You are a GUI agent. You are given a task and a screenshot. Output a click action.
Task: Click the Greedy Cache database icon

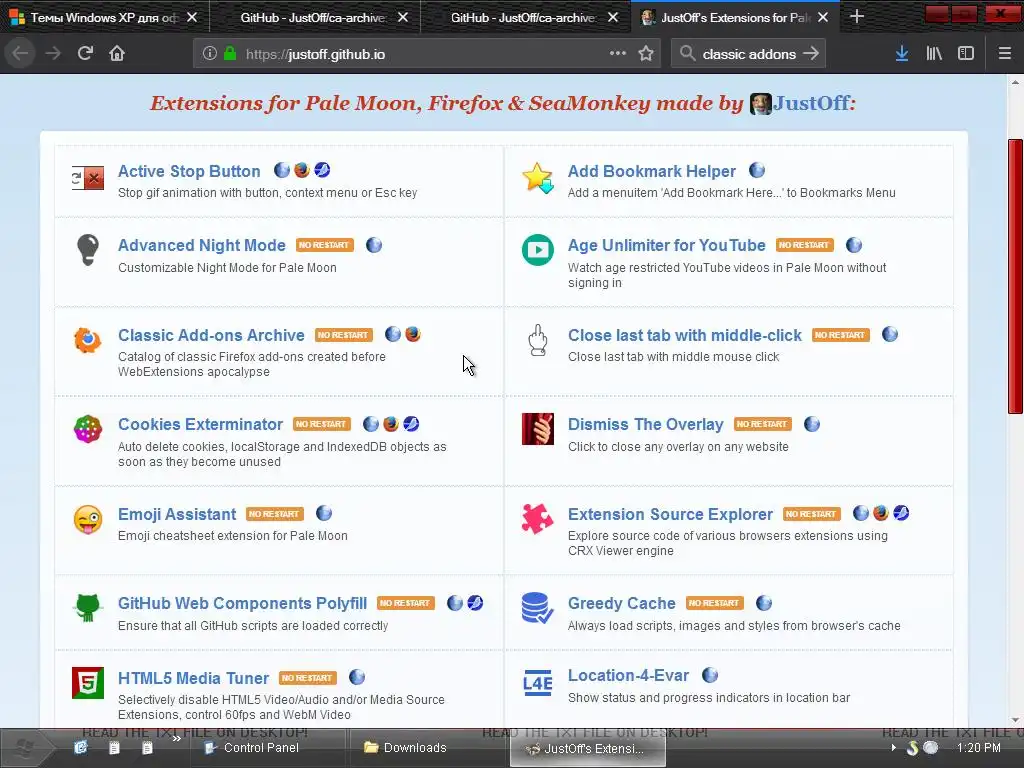[x=537, y=607]
